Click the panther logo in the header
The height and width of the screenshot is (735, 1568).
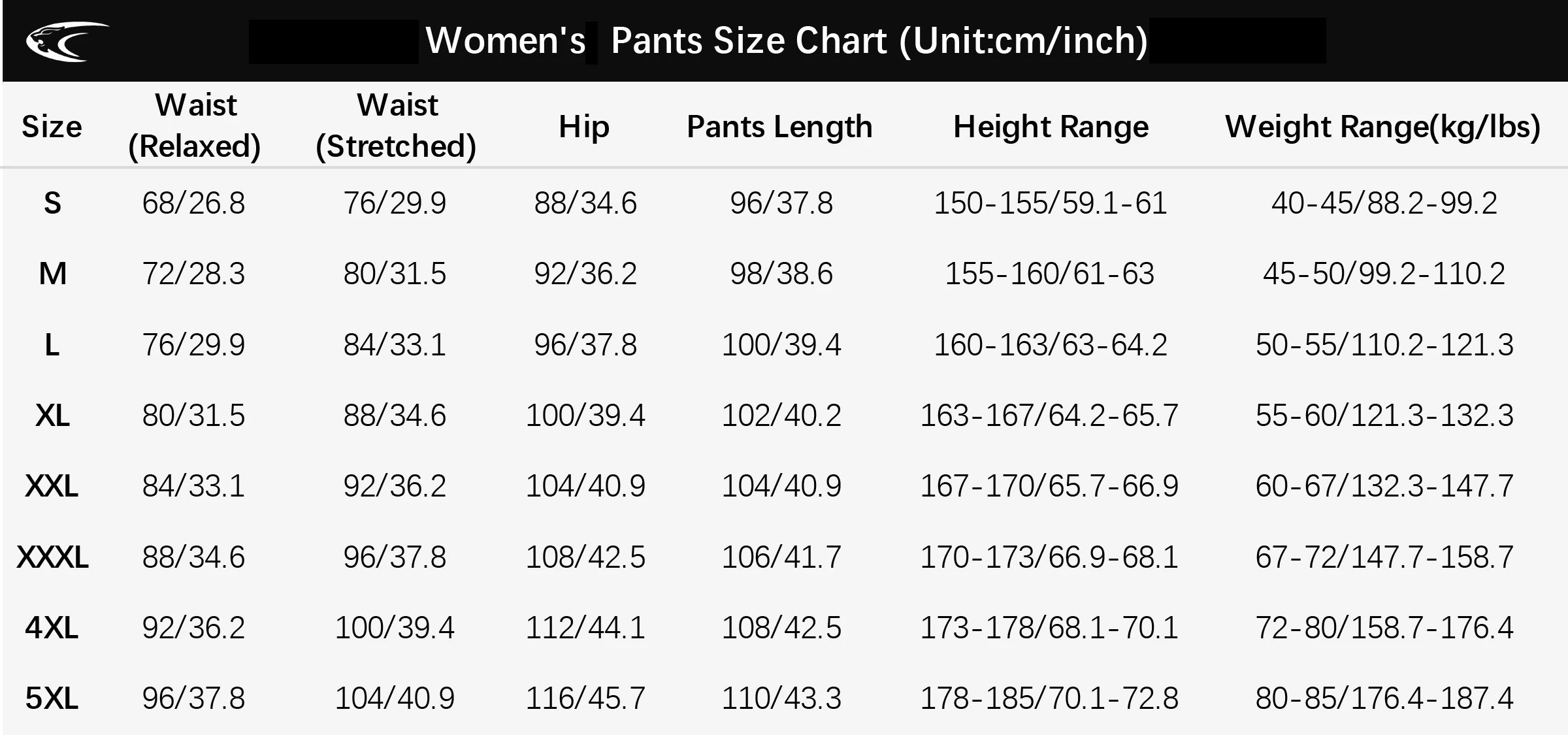pyautogui.click(x=67, y=41)
